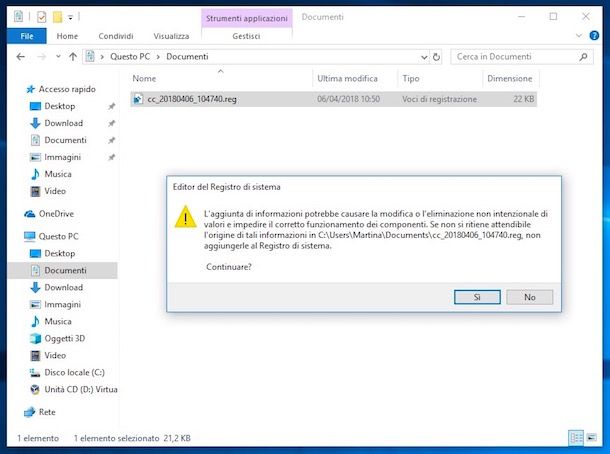The width and height of the screenshot is (610, 454).
Task: Close the Explorer window
Action: 585,16
